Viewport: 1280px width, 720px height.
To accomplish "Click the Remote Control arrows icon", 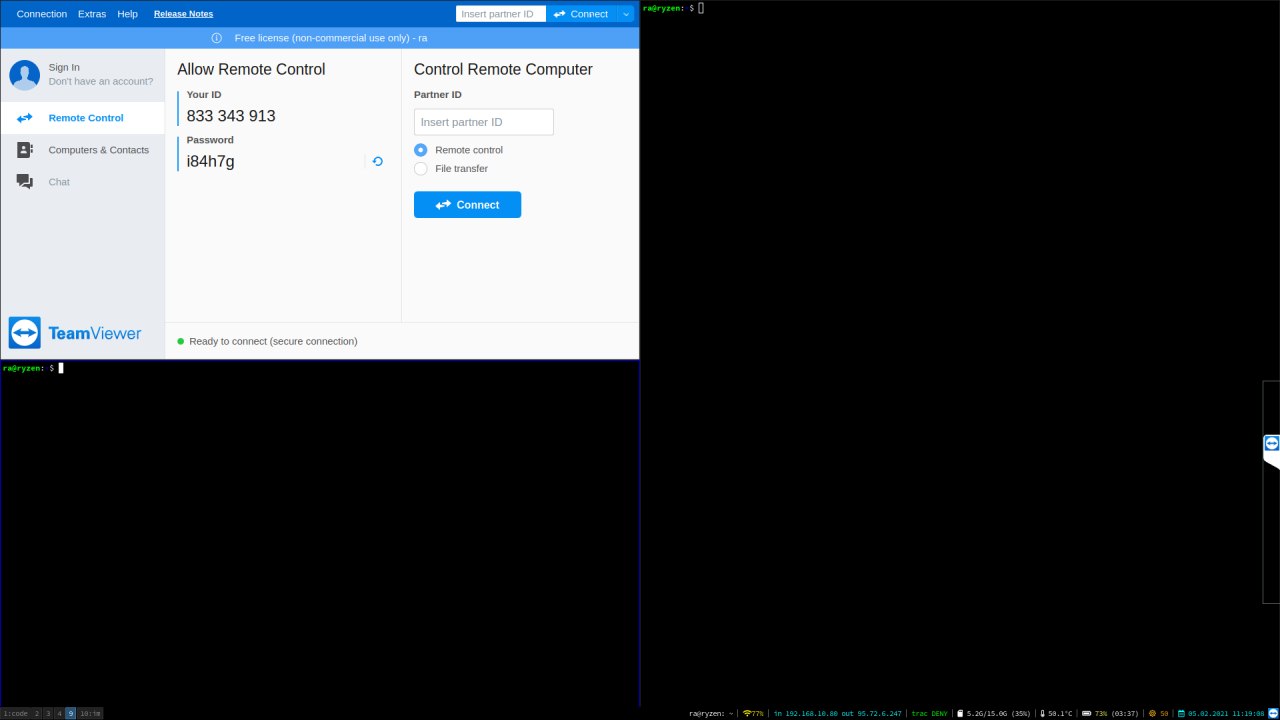I will [x=25, y=118].
